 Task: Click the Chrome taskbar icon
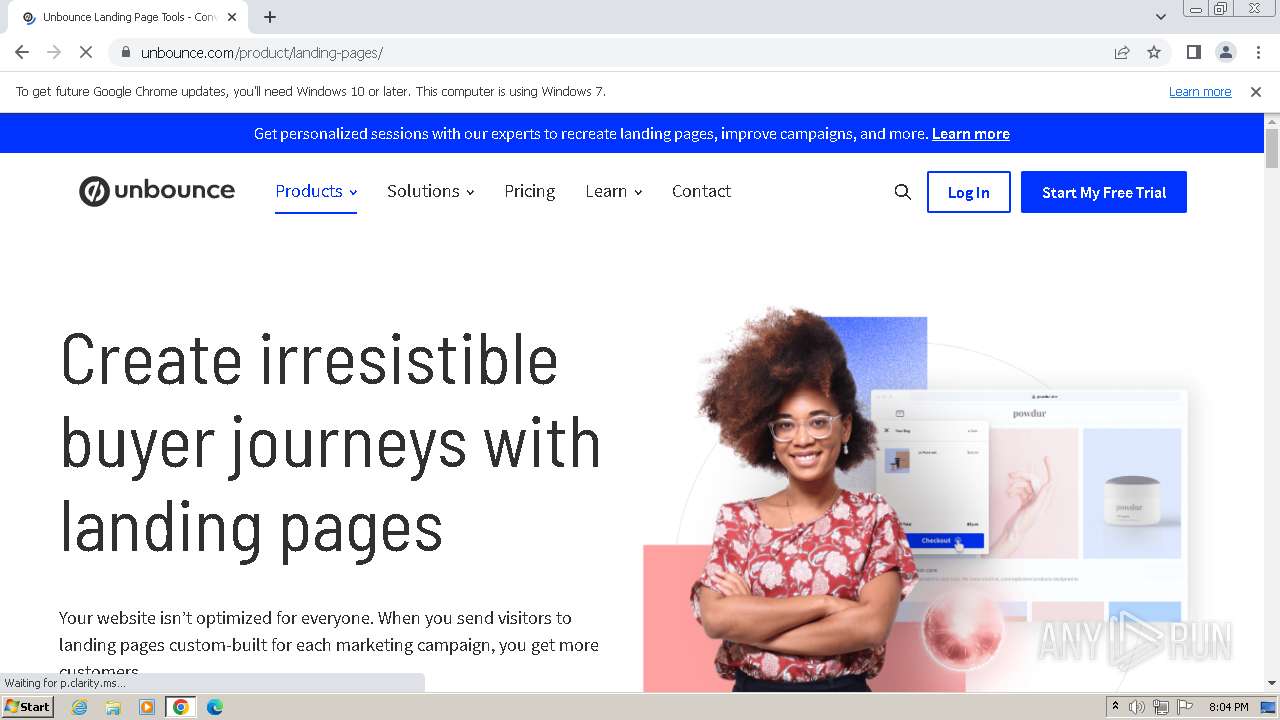coord(181,706)
